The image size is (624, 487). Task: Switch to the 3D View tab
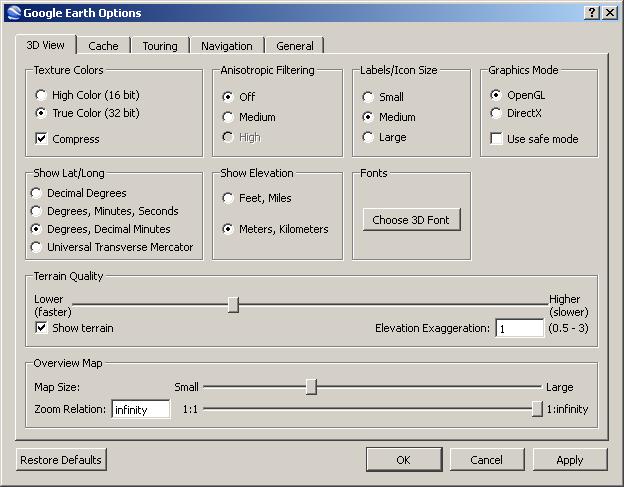click(45, 45)
